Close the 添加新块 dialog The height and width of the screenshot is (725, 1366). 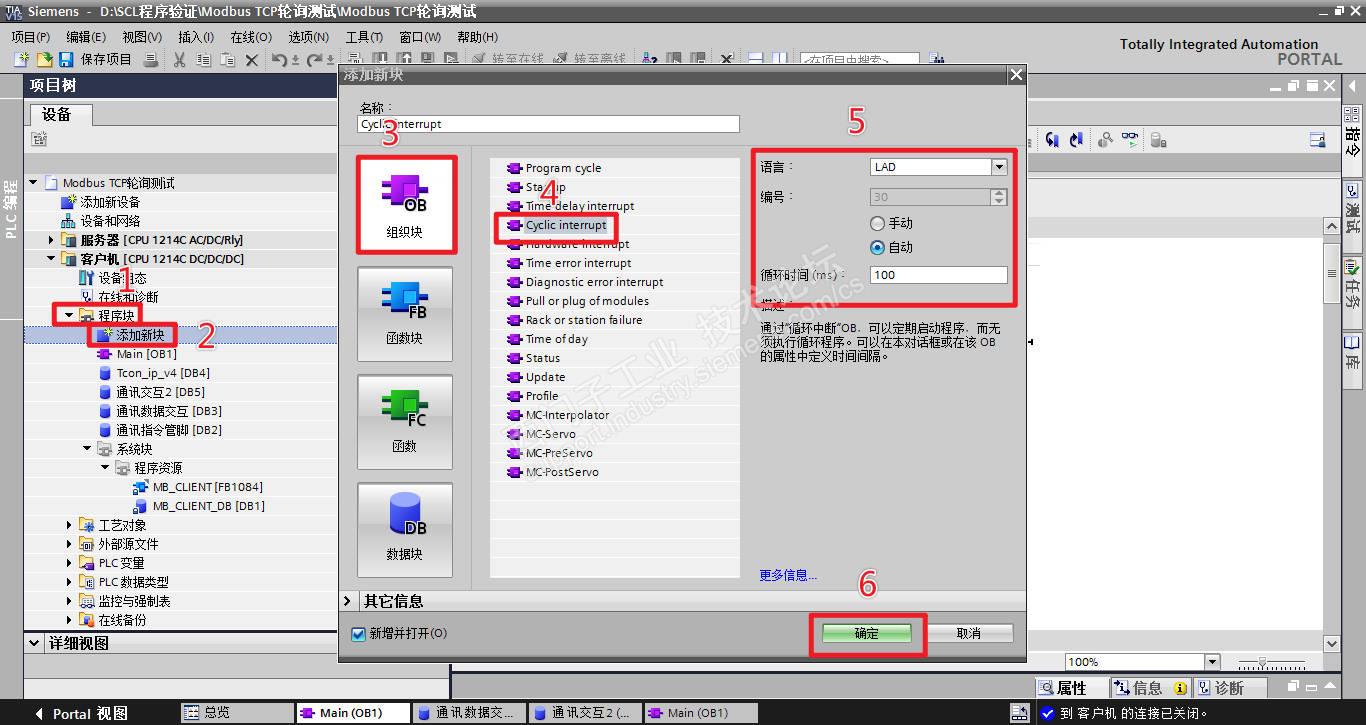[x=1016, y=75]
